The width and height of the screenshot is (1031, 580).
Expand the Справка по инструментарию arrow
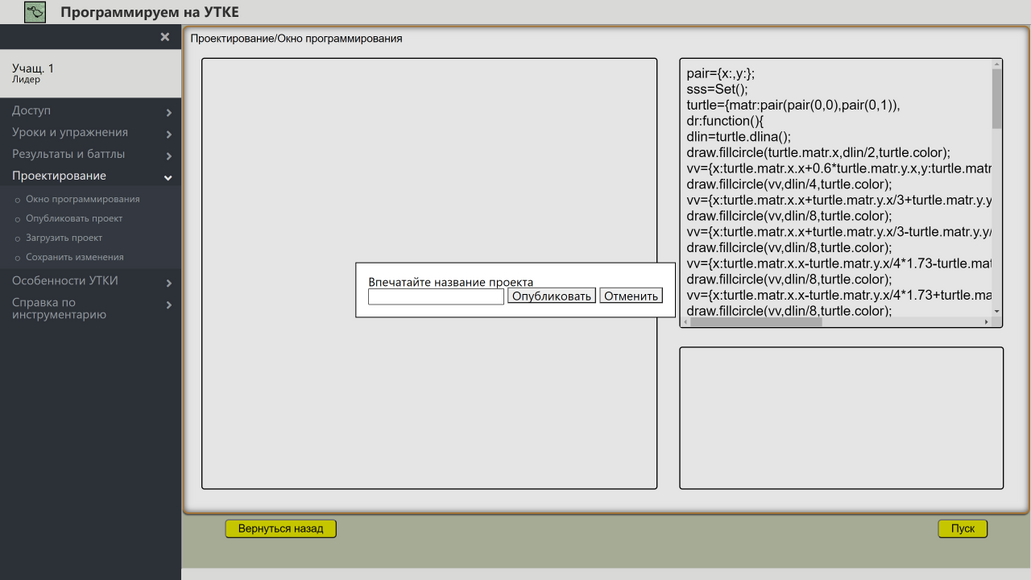[169, 304]
